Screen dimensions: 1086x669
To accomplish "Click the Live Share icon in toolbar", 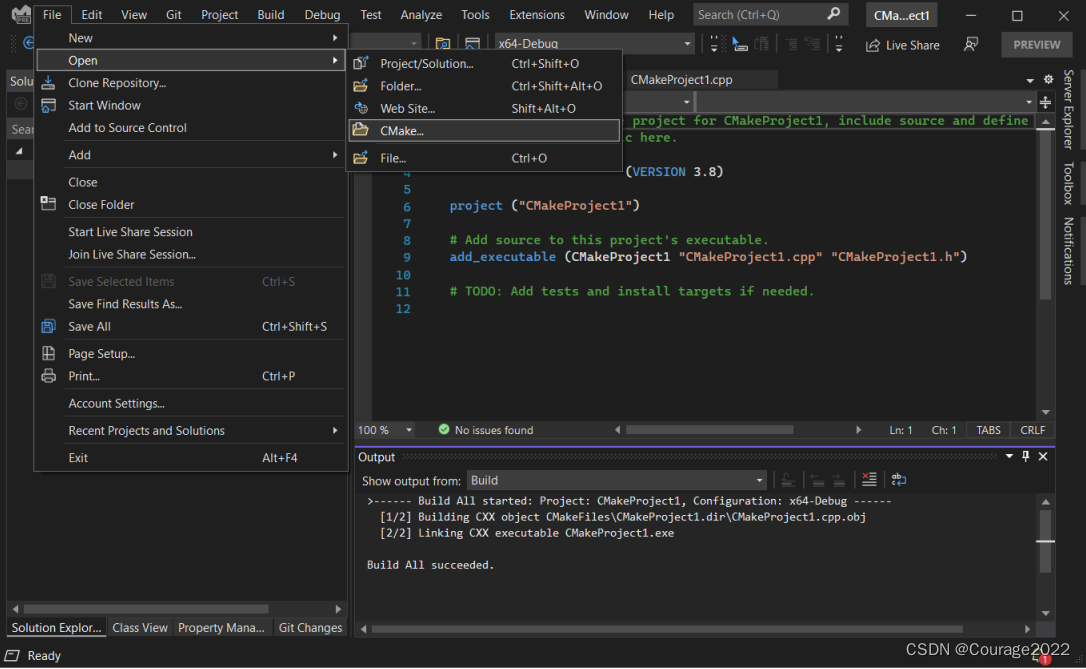I will [x=872, y=45].
